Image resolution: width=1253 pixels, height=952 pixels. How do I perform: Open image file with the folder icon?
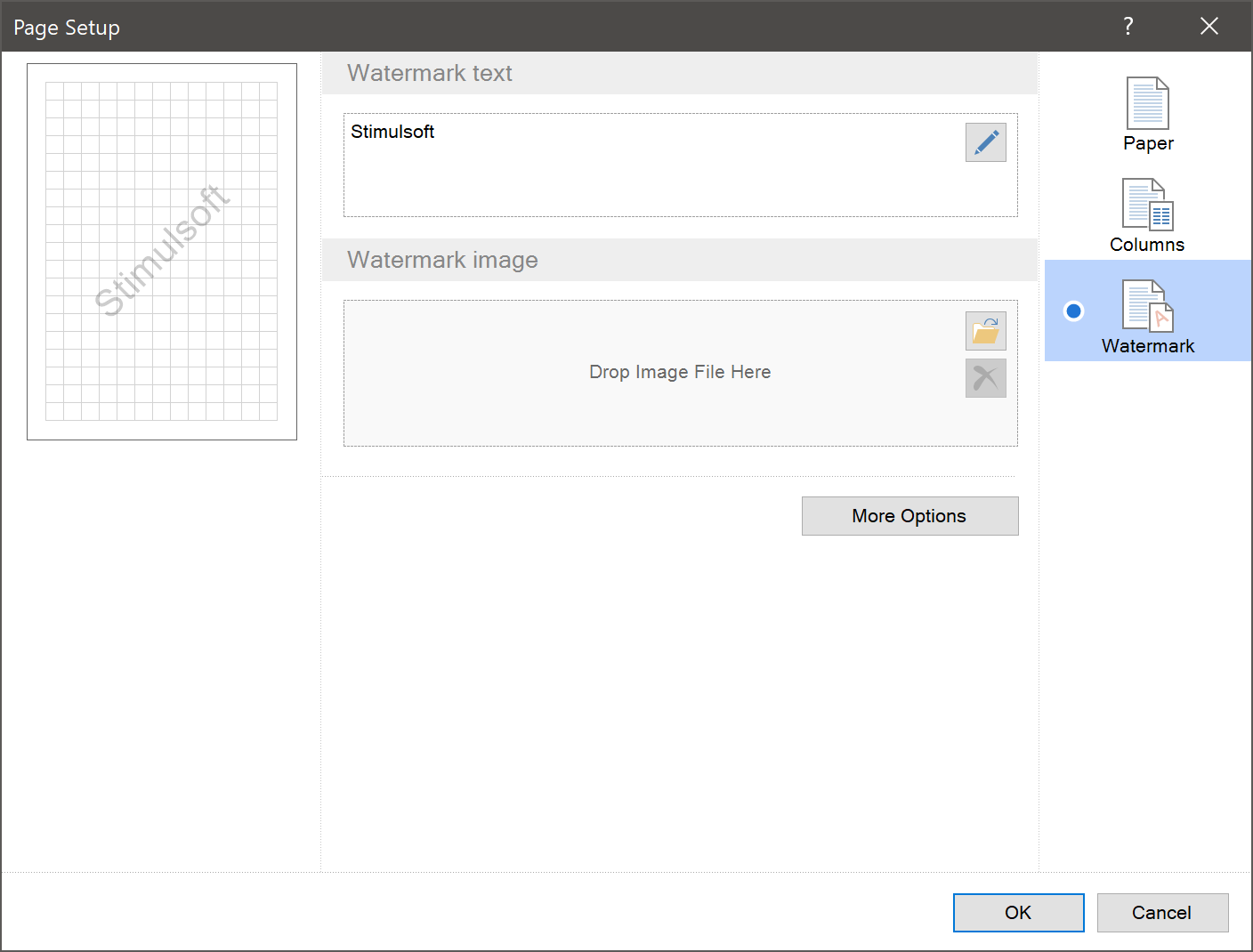pyautogui.click(x=985, y=331)
